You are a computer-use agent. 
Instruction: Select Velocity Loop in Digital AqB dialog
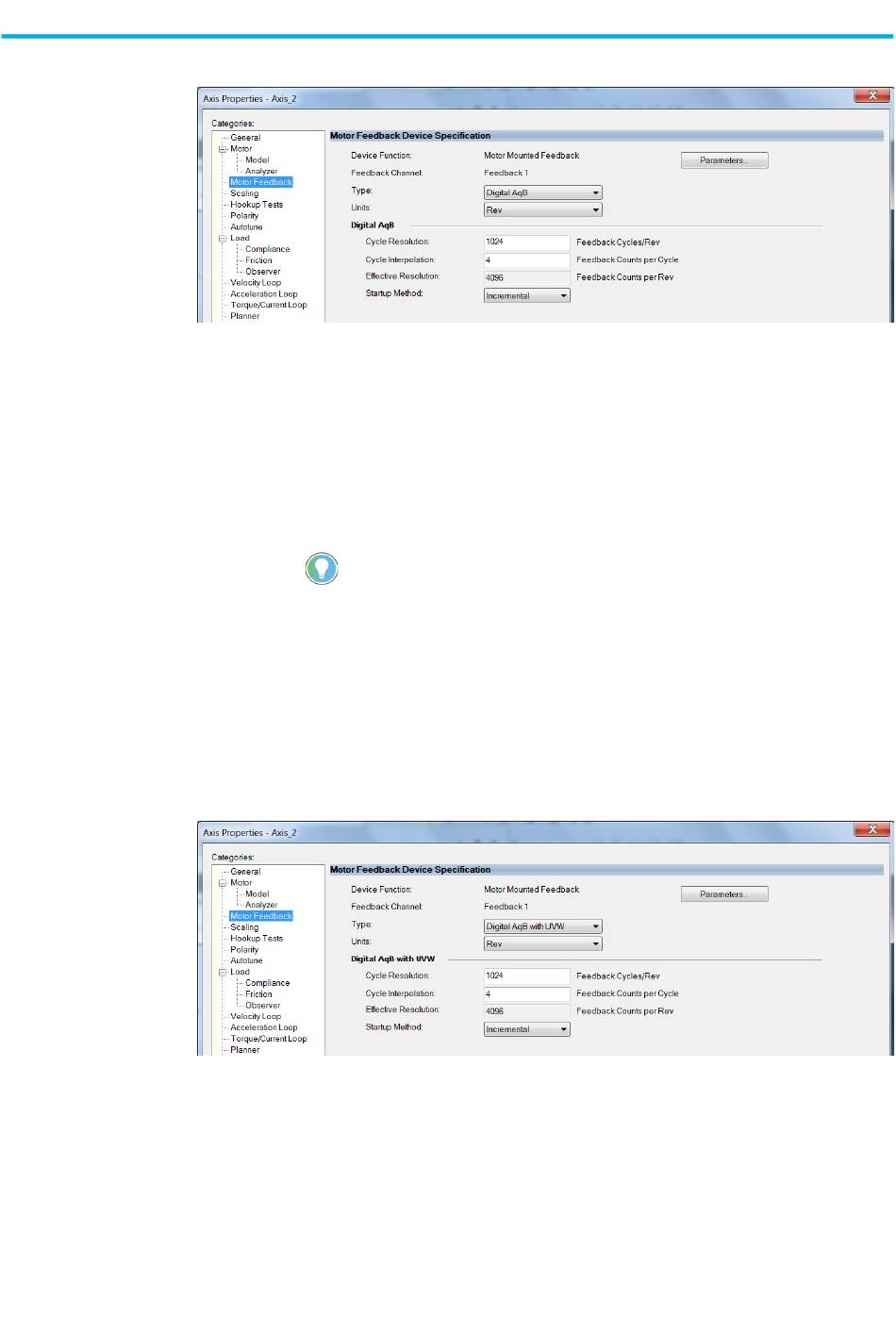click(256, 283)
